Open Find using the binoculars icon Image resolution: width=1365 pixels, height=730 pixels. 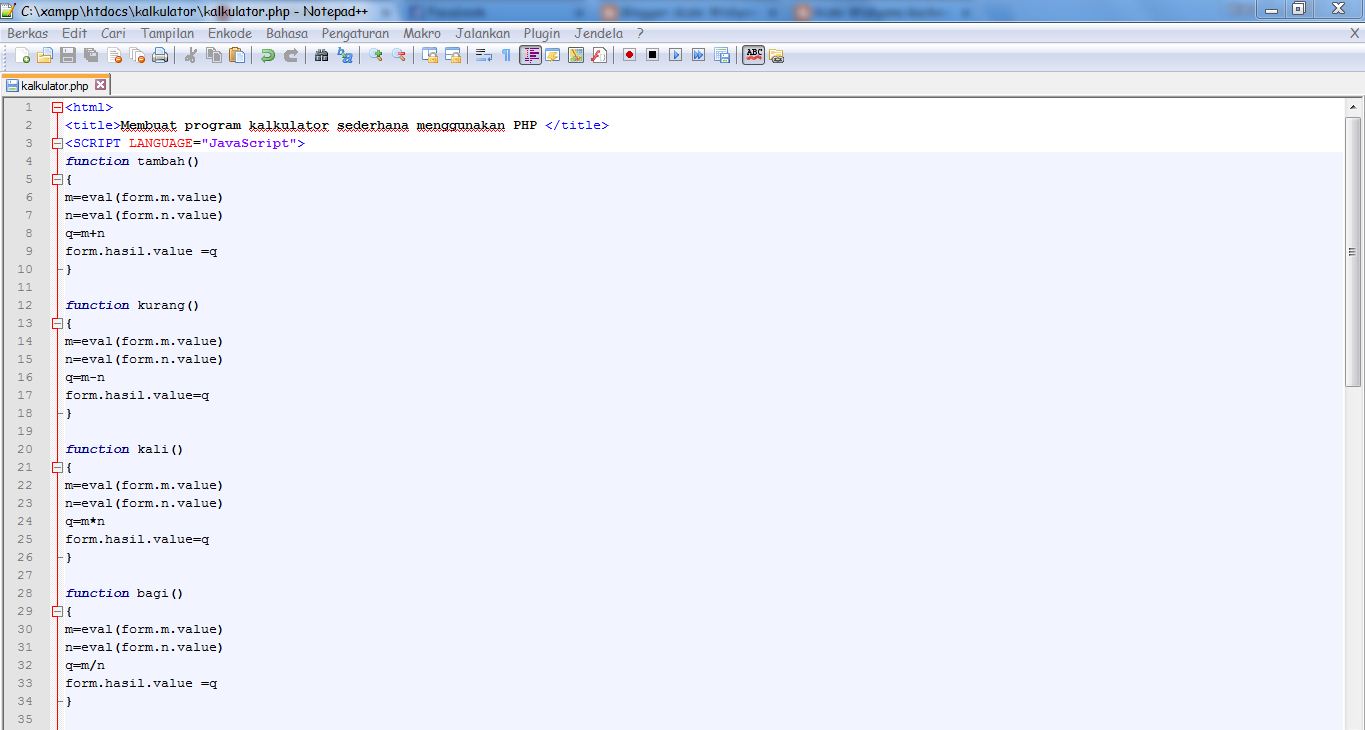click(x=323, y=55)
